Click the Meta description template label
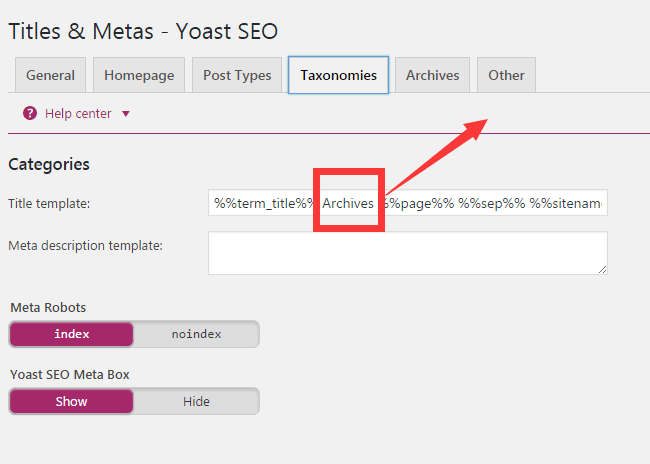This screenshot has width=650, height=464. click(x=85, y=245)
